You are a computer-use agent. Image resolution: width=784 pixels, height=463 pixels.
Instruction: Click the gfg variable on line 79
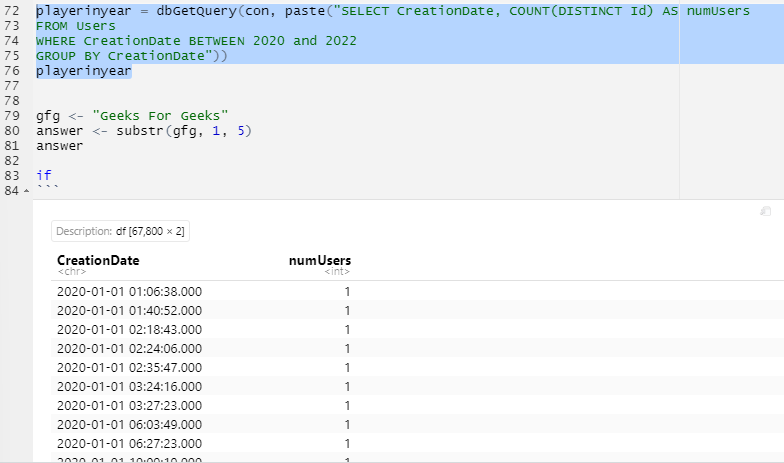pos(48,116)
